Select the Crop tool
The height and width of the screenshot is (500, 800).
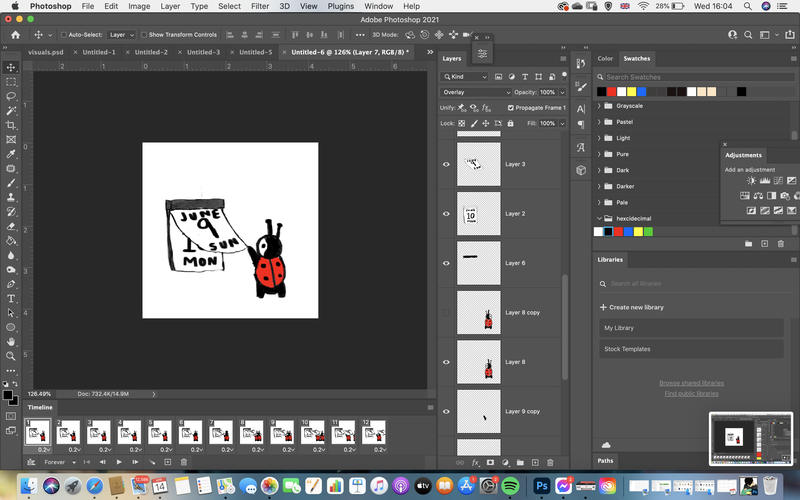coord(11,125)
